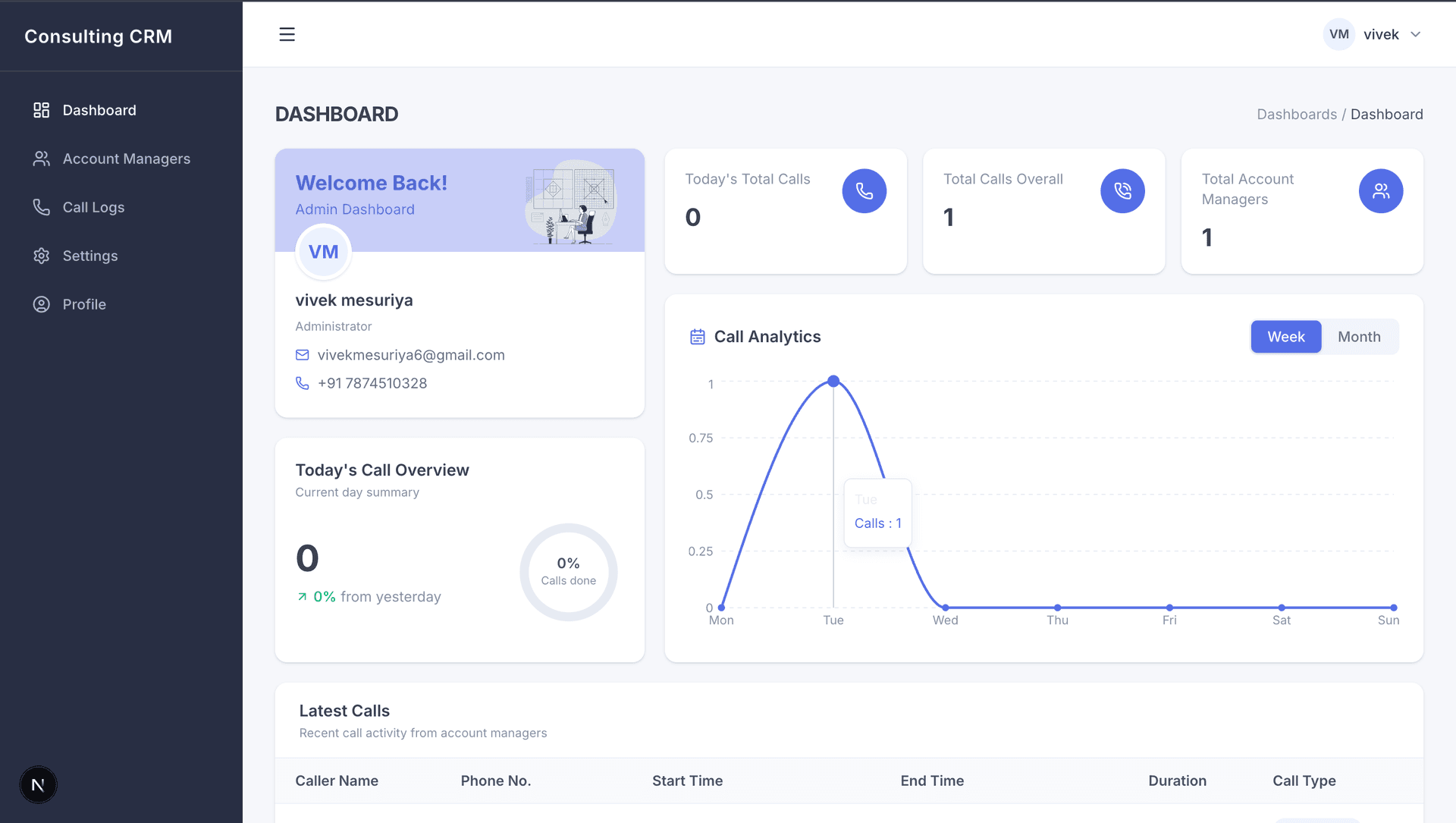Click the Settings gear icon
Viewport: 1456px width, 823px height.
pos(41,256)
